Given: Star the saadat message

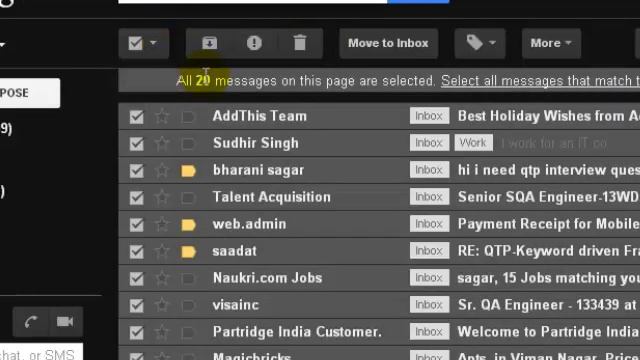Looking at the screenshot, I should coord(162,251).
